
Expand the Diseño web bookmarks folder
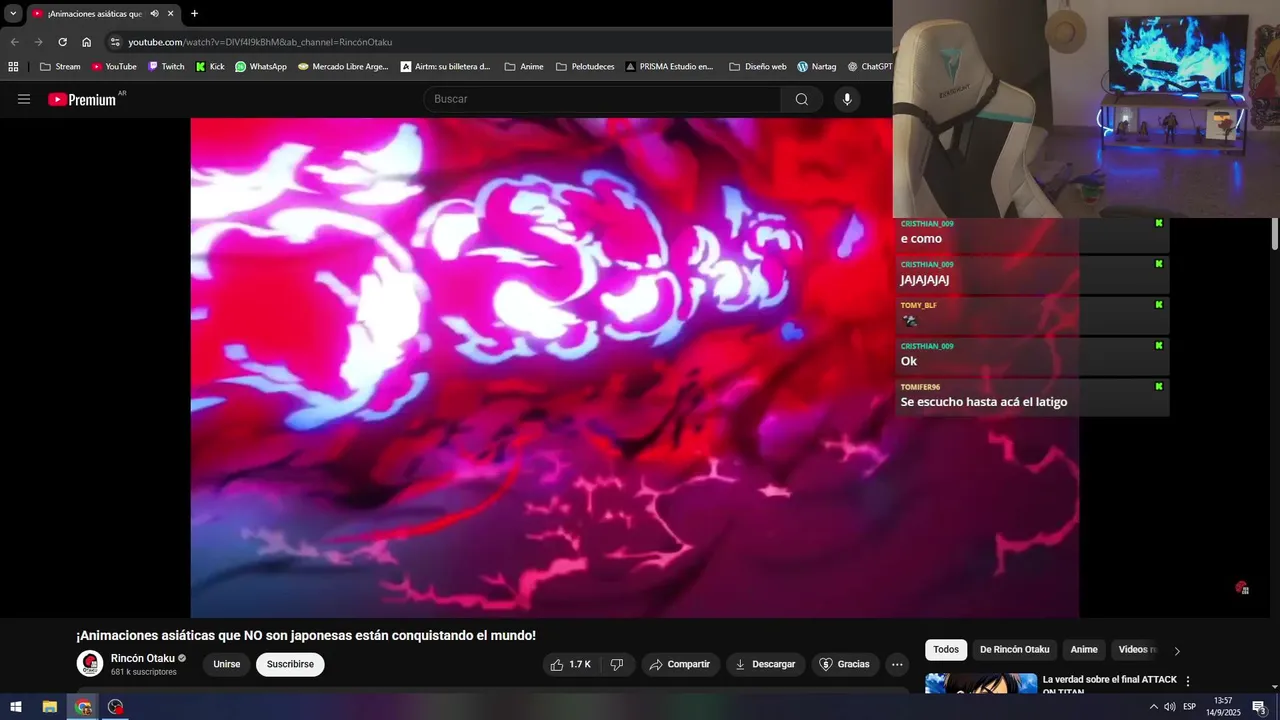[x=757, y=67]
